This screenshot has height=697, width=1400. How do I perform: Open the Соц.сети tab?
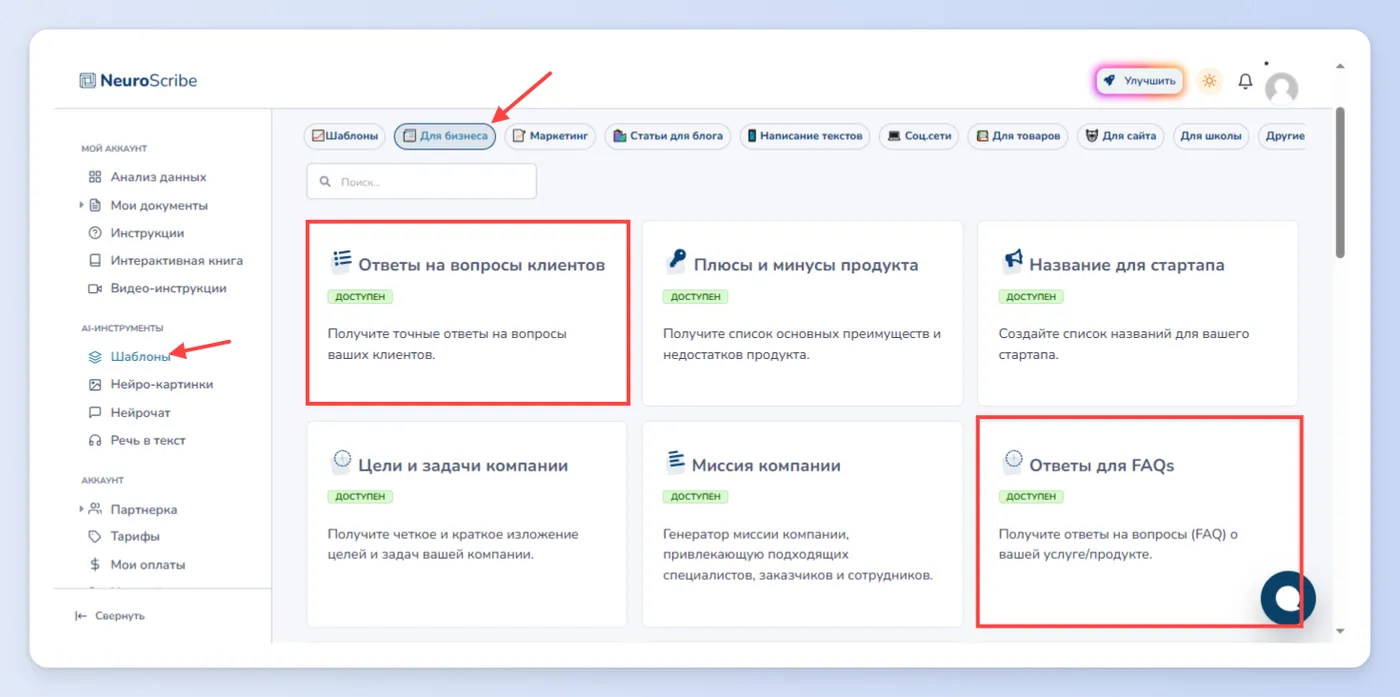pyautogui.click(x=919, y=136)
